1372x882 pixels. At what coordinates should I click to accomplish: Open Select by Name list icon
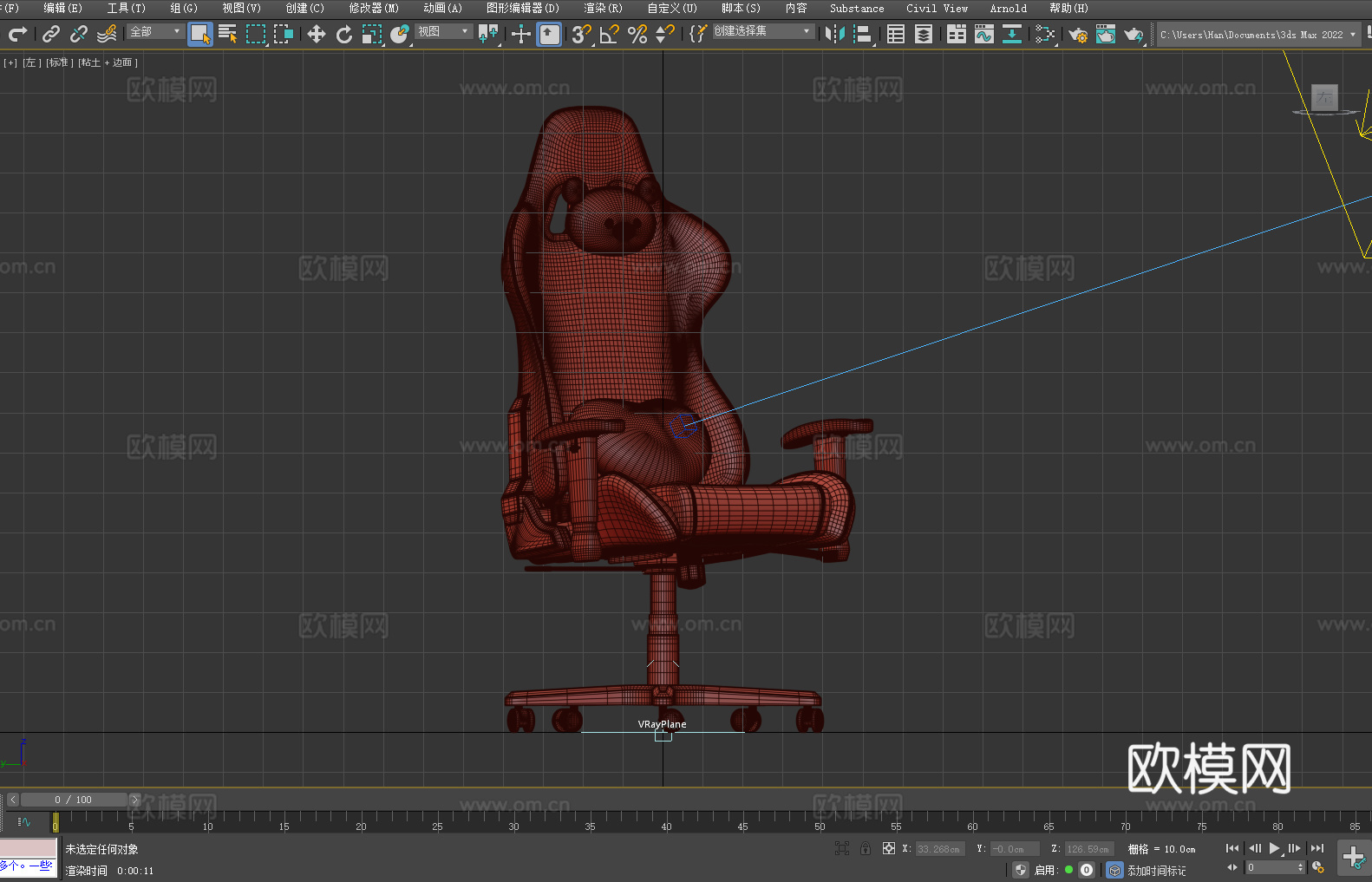(228, 34)
